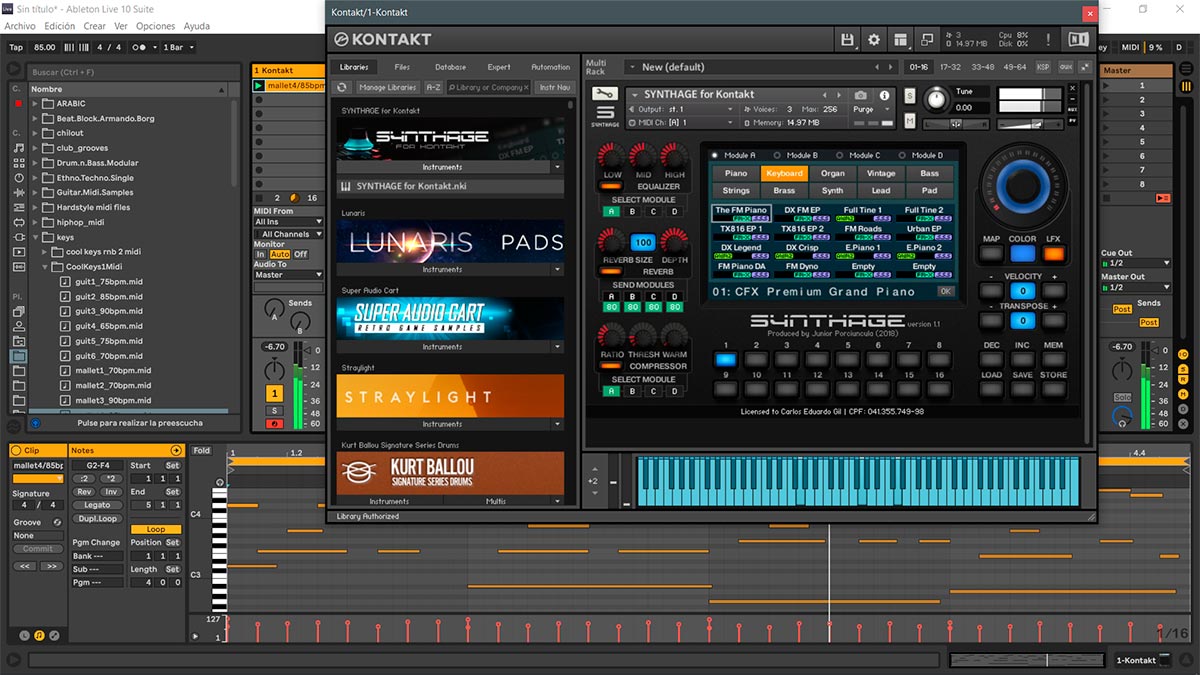The width and height of the screenshot is (1200, 675).
Task: Solo the Synthage instrument with S
Action: click(910, 95)
